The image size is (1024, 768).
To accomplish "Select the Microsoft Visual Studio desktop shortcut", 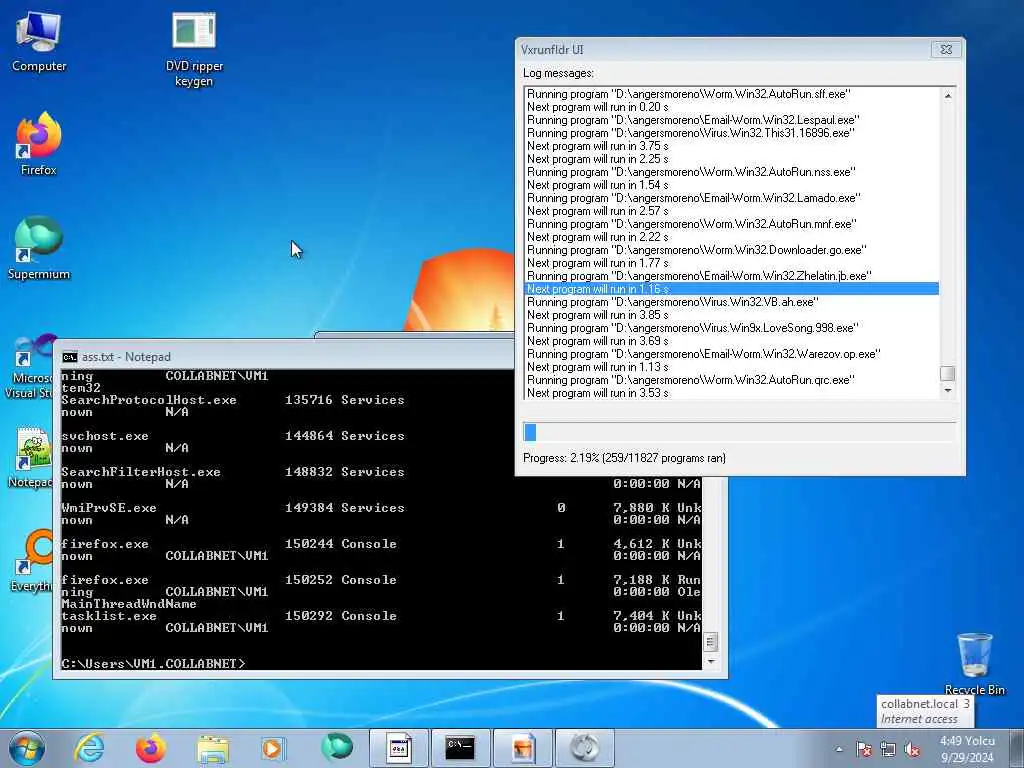I will [x=29, y=368].
